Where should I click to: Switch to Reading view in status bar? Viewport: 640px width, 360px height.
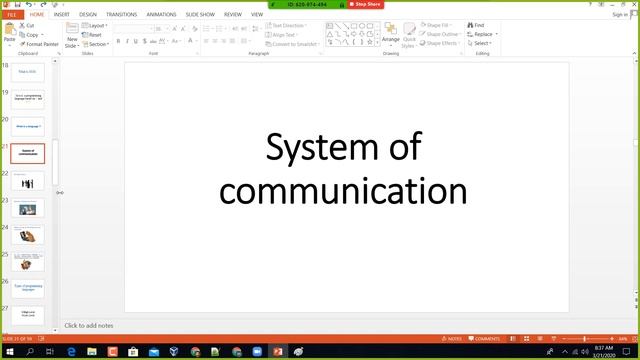tap(540, 339)
